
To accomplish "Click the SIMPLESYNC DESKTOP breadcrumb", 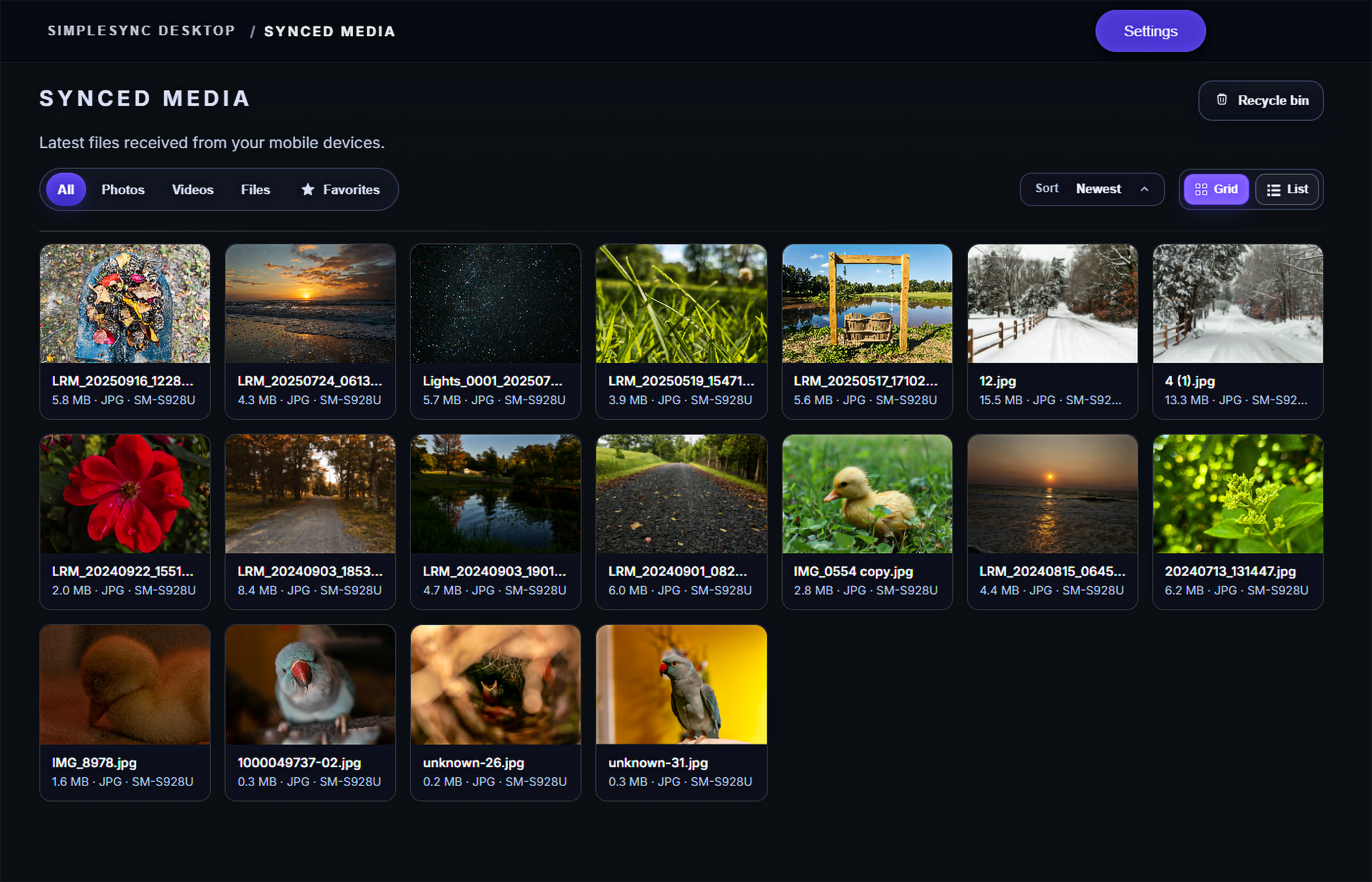I will [x=141, y=31].
